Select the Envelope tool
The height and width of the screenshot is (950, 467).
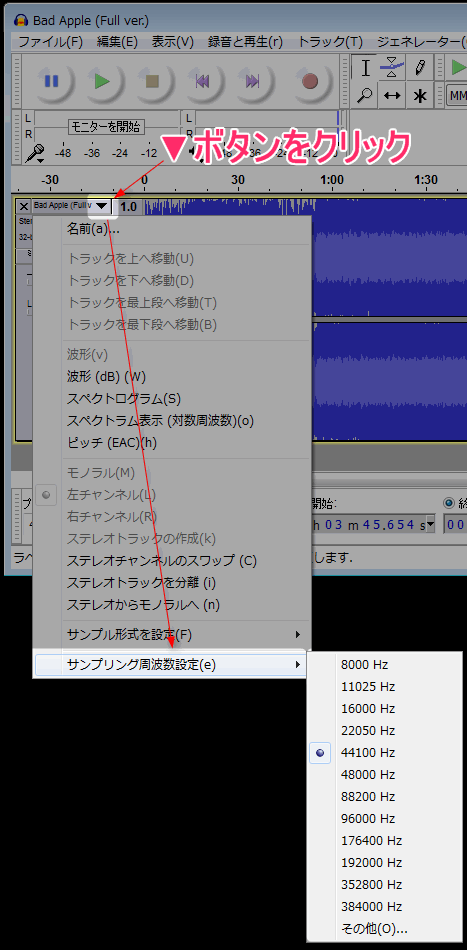pyautogui.click(x=392, y=68)
